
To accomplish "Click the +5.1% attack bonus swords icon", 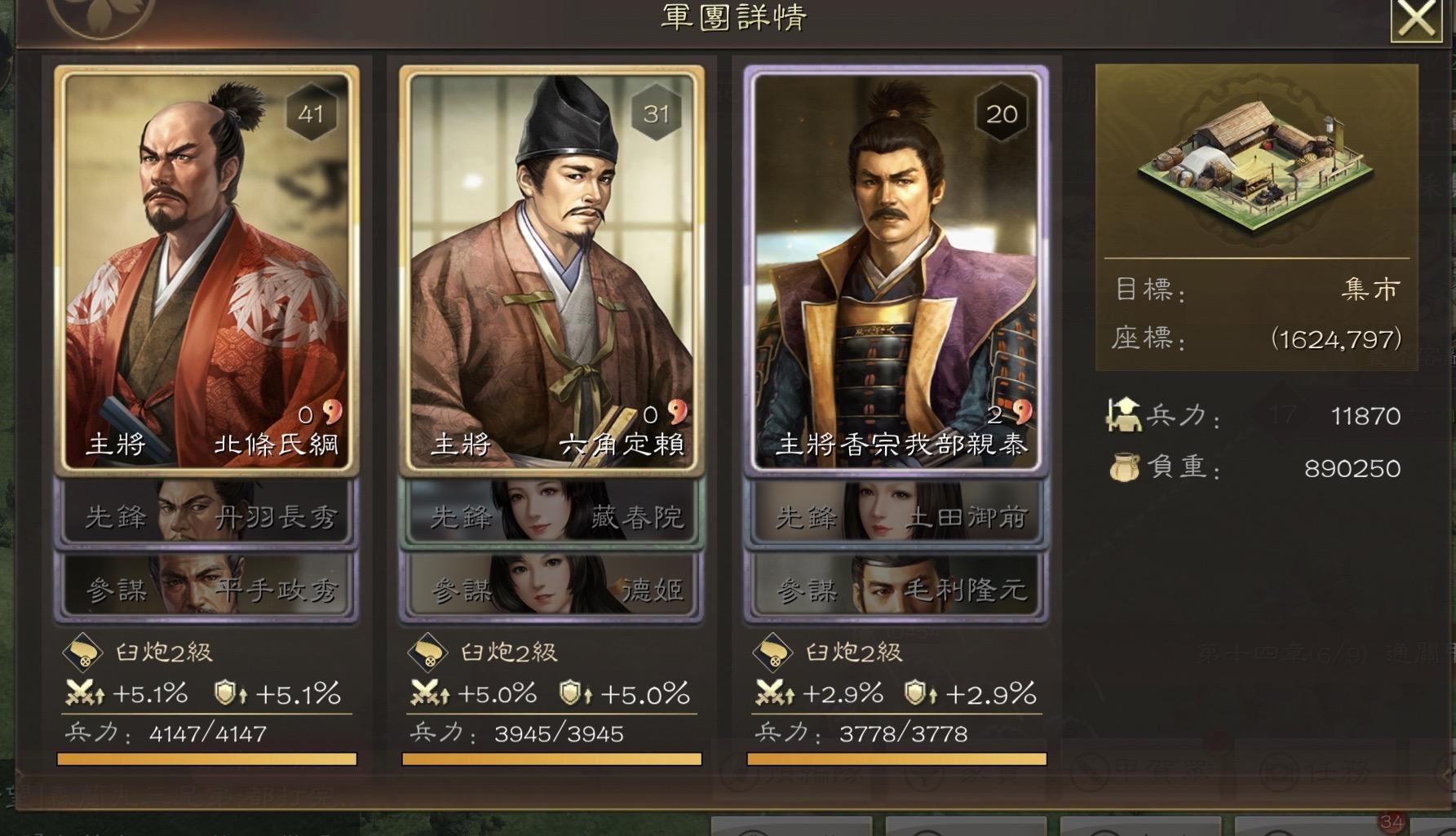I will pos(85,693).
